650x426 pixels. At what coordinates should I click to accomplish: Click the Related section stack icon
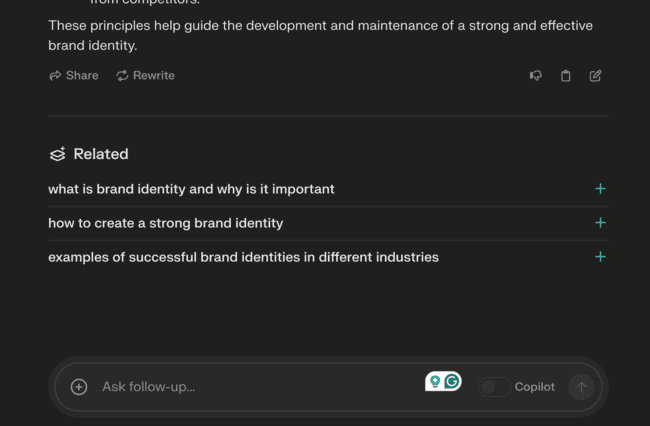pos(57,154)
